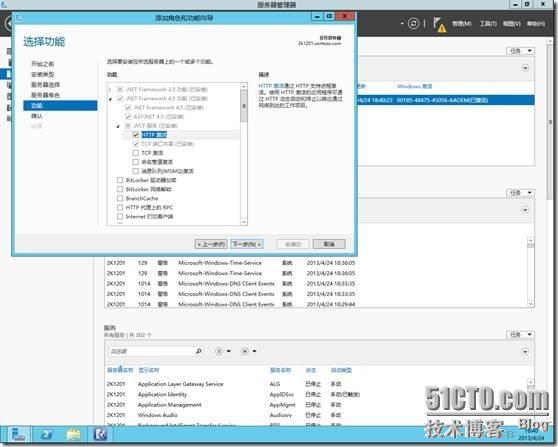Click the magnifier icon in services filter box
Screen dimensions: 558x447
[199, 351]
